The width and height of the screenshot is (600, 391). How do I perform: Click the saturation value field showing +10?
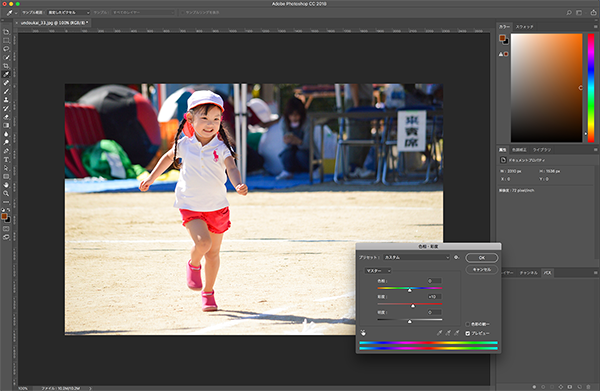(434, 297)
